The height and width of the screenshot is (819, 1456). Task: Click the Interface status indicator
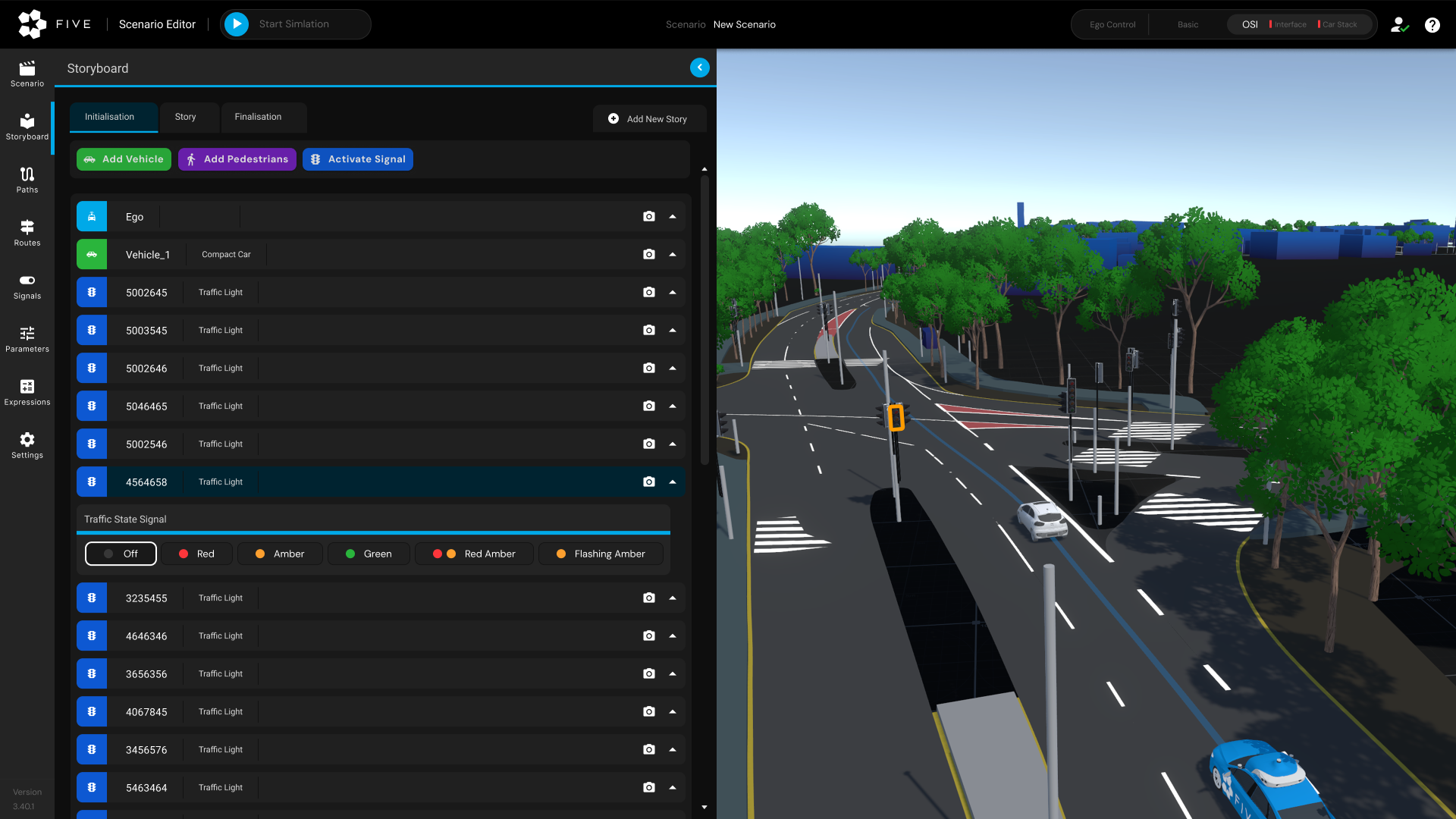click(x=1288, y=24)
